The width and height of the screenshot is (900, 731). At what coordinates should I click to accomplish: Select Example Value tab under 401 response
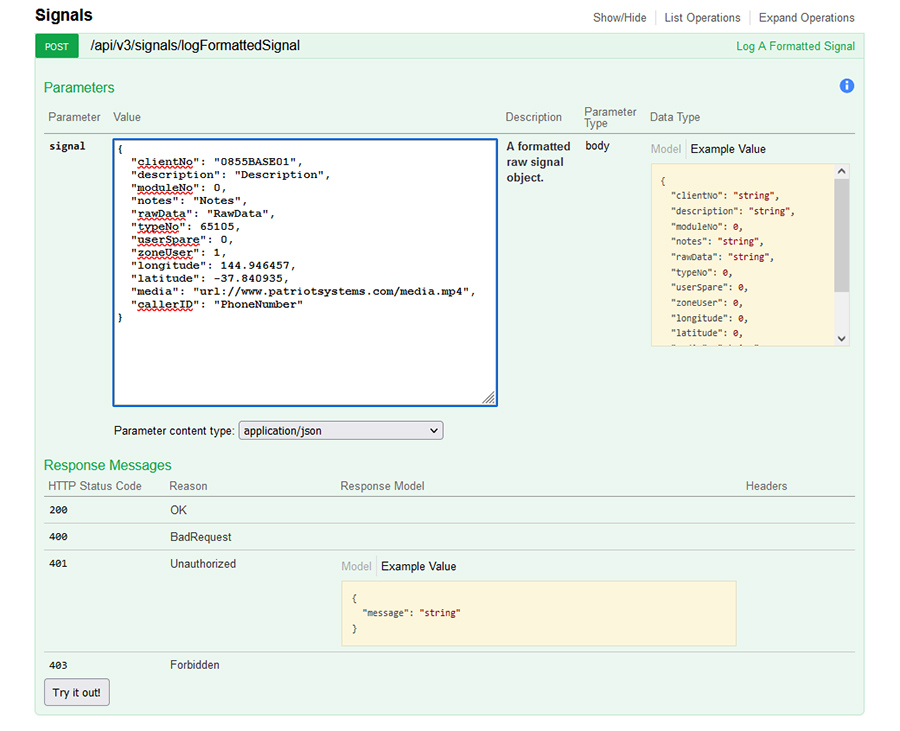coord(418,566)
